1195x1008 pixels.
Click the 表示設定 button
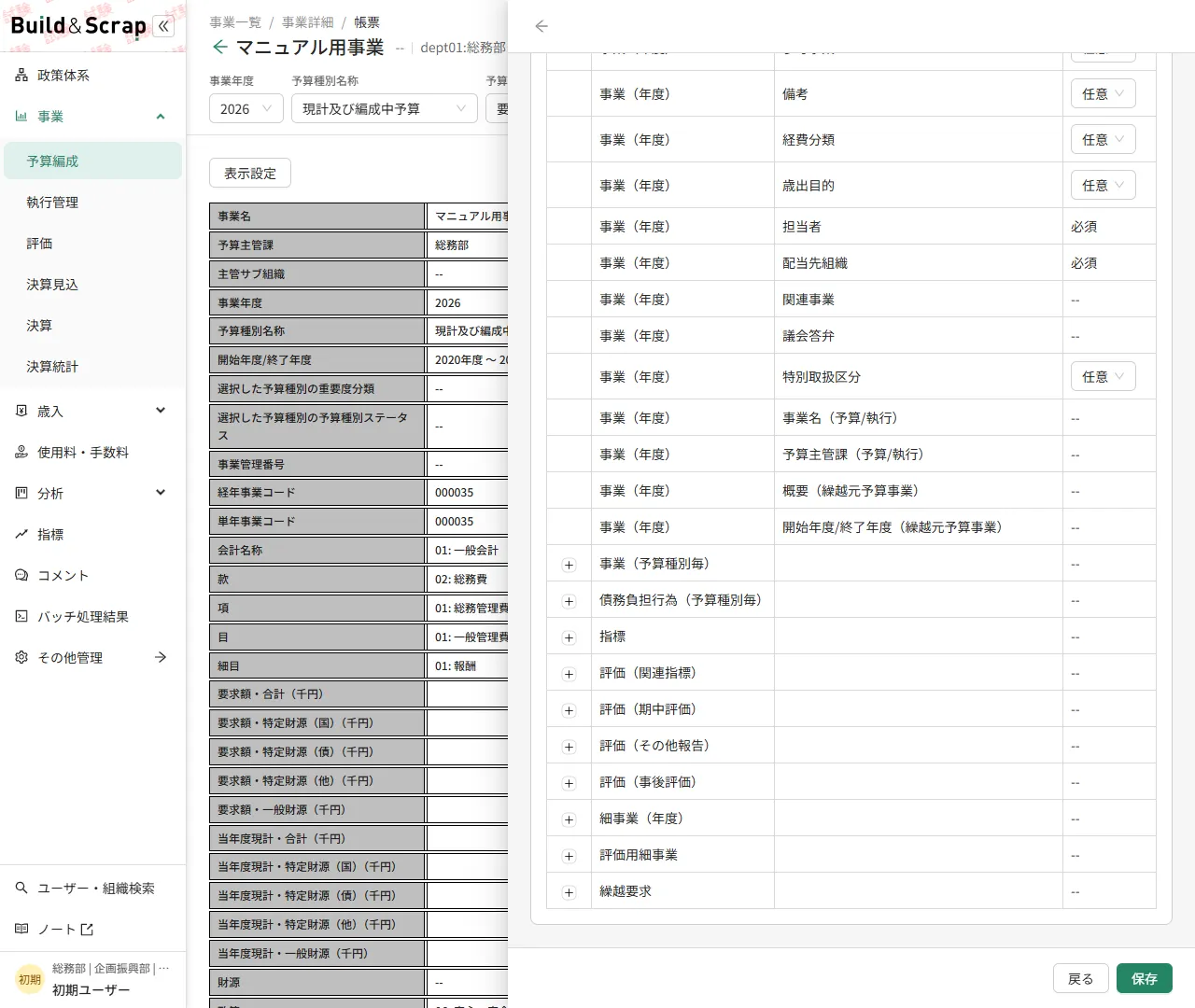[x=250, y=174]
